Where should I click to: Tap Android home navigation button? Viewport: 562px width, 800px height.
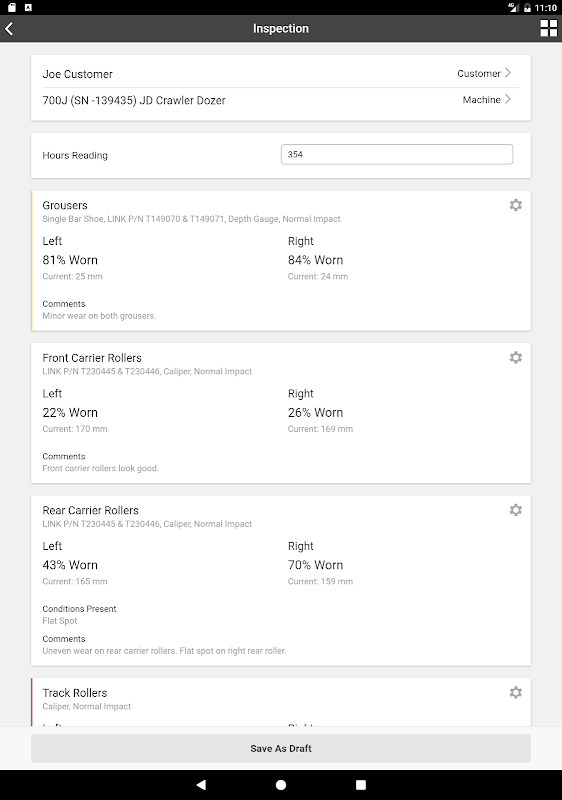point(281,785)
